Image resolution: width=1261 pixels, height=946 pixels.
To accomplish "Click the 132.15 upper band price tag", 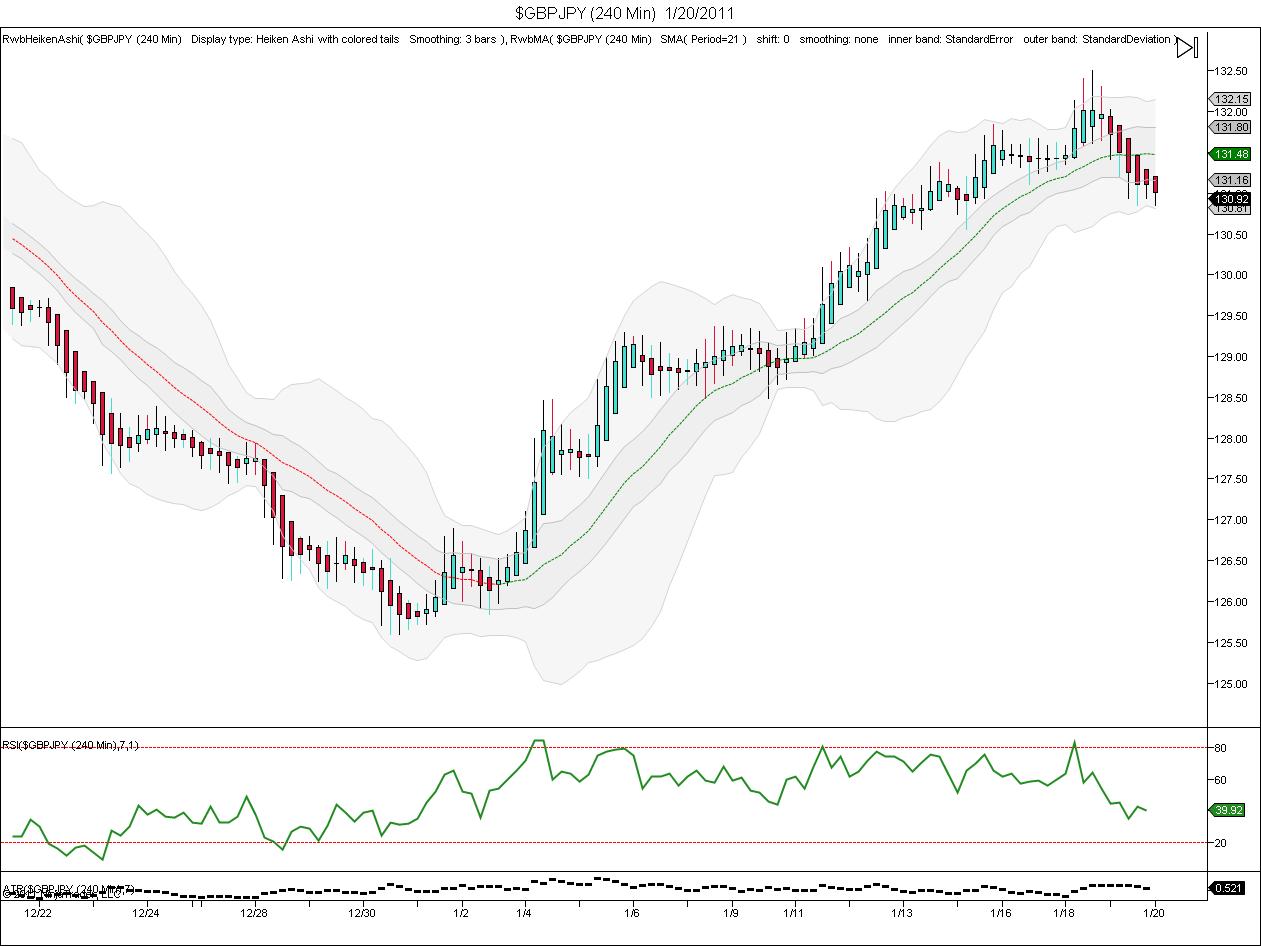I will tap(1231, 99).
